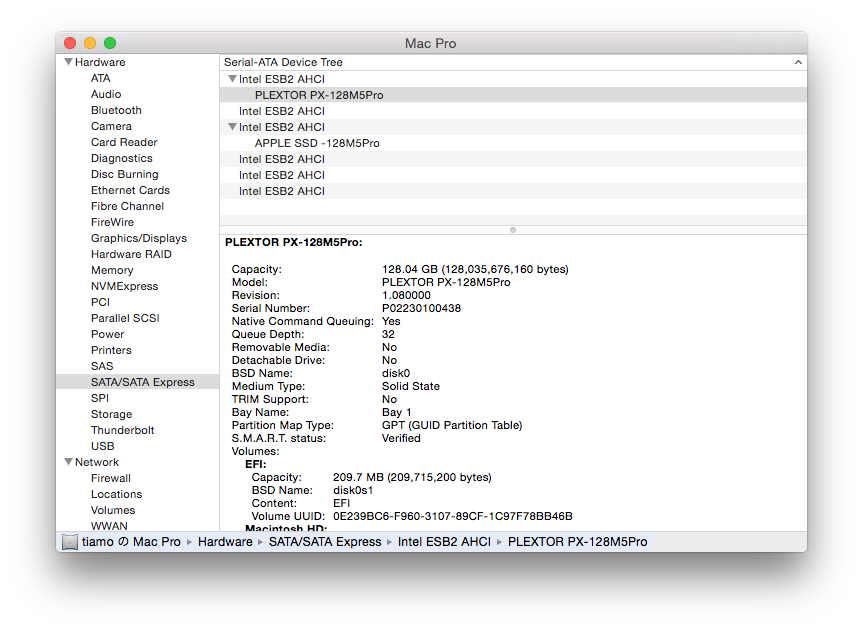The width and height of the screenshot is (863, 632).
Task: Select the PLEXTOR PX-128M5Pro device row
Action: pyautogui.click(x=513, y=95)
